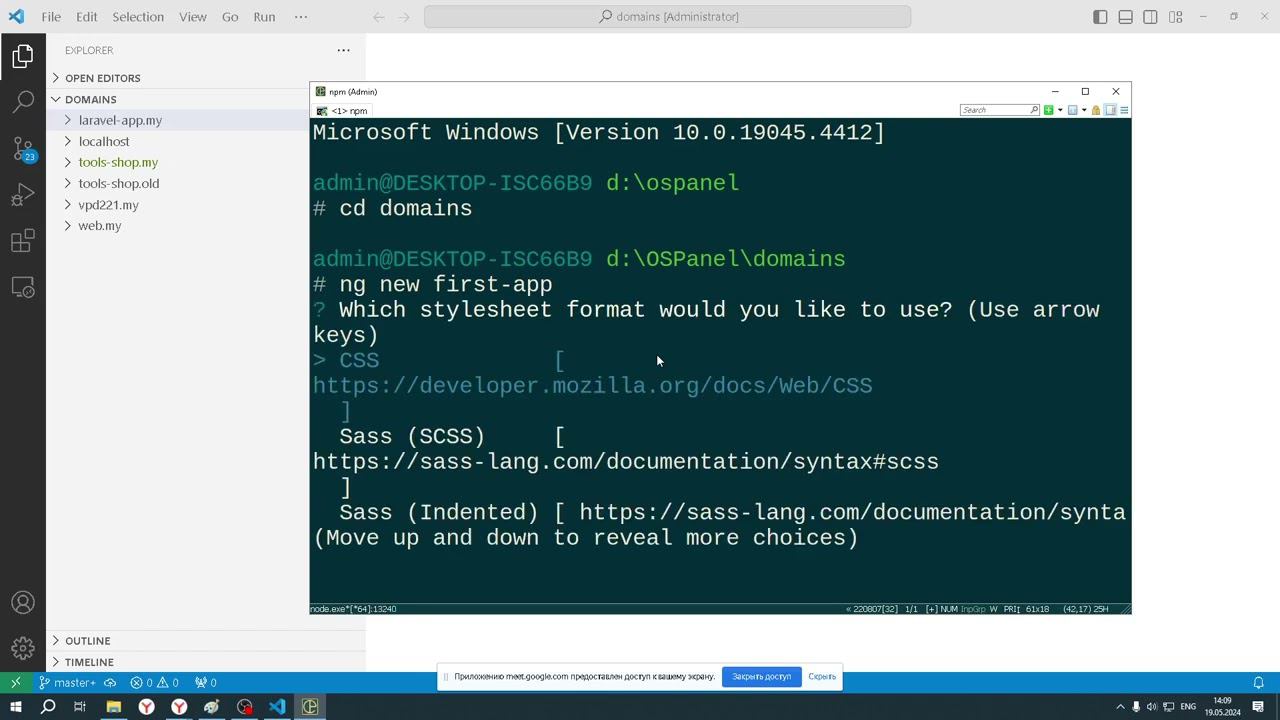Open the File menu
1280x720 pixels.
51,17
